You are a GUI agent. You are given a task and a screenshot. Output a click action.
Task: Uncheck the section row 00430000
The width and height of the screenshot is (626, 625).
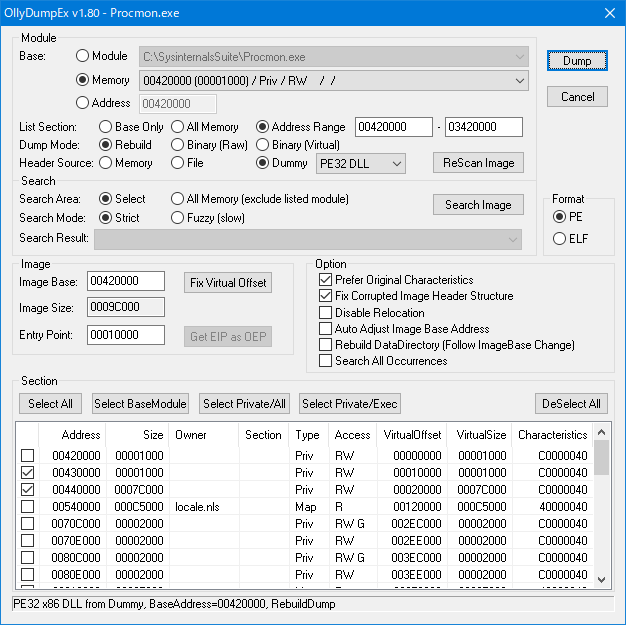(x=28, y=472)
